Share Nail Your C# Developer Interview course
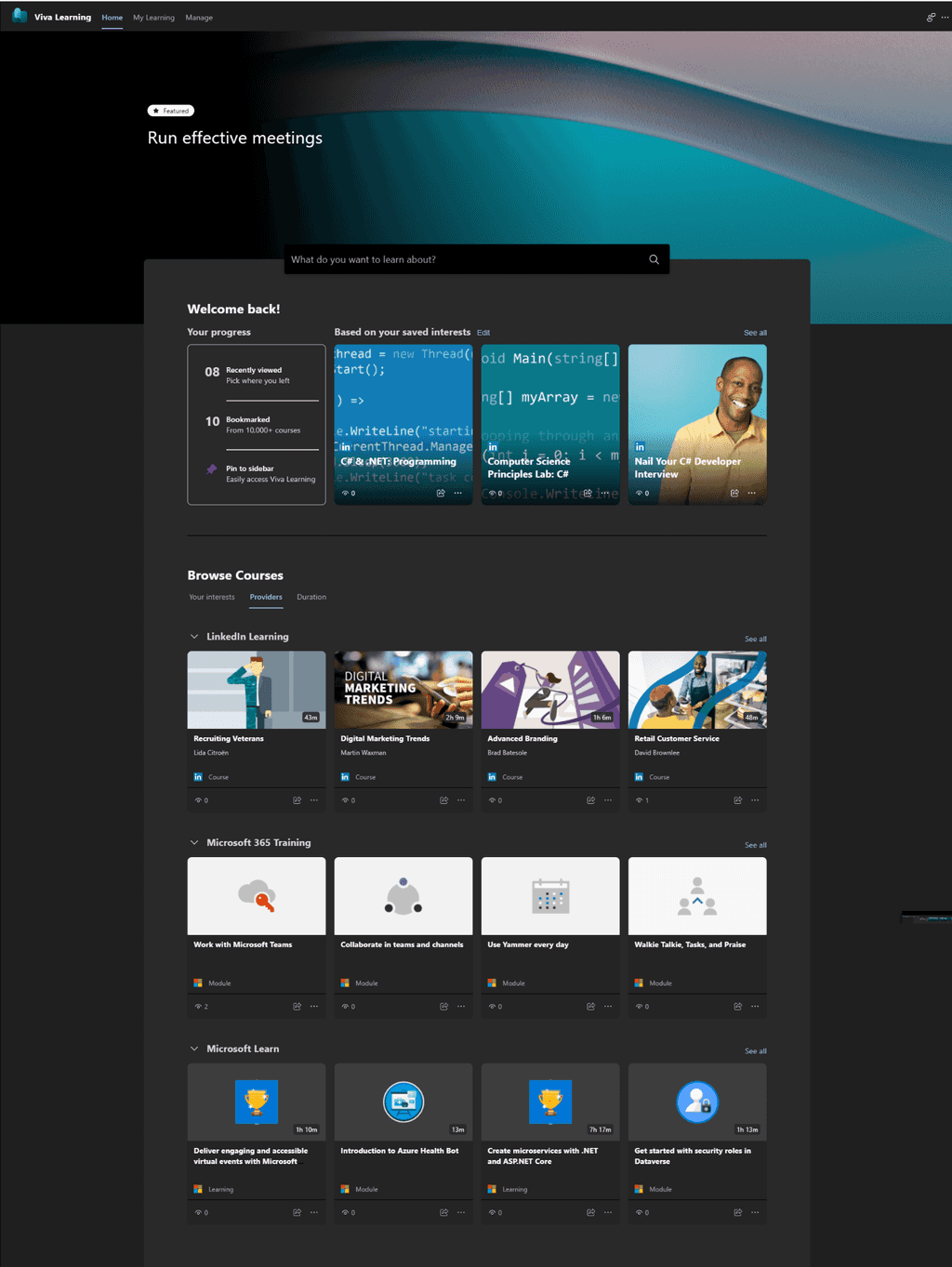The image size is (952, 1267). point(734,494)
